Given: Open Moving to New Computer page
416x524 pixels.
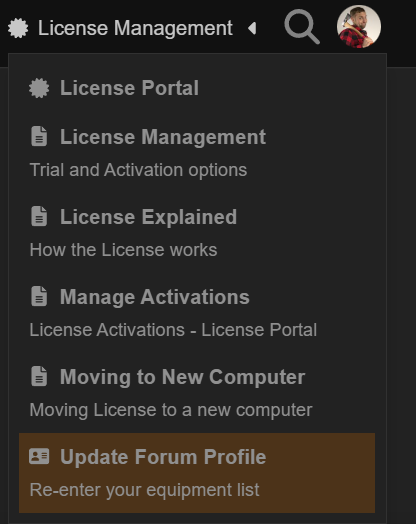Looking at the screenshot, I should 182,377.
